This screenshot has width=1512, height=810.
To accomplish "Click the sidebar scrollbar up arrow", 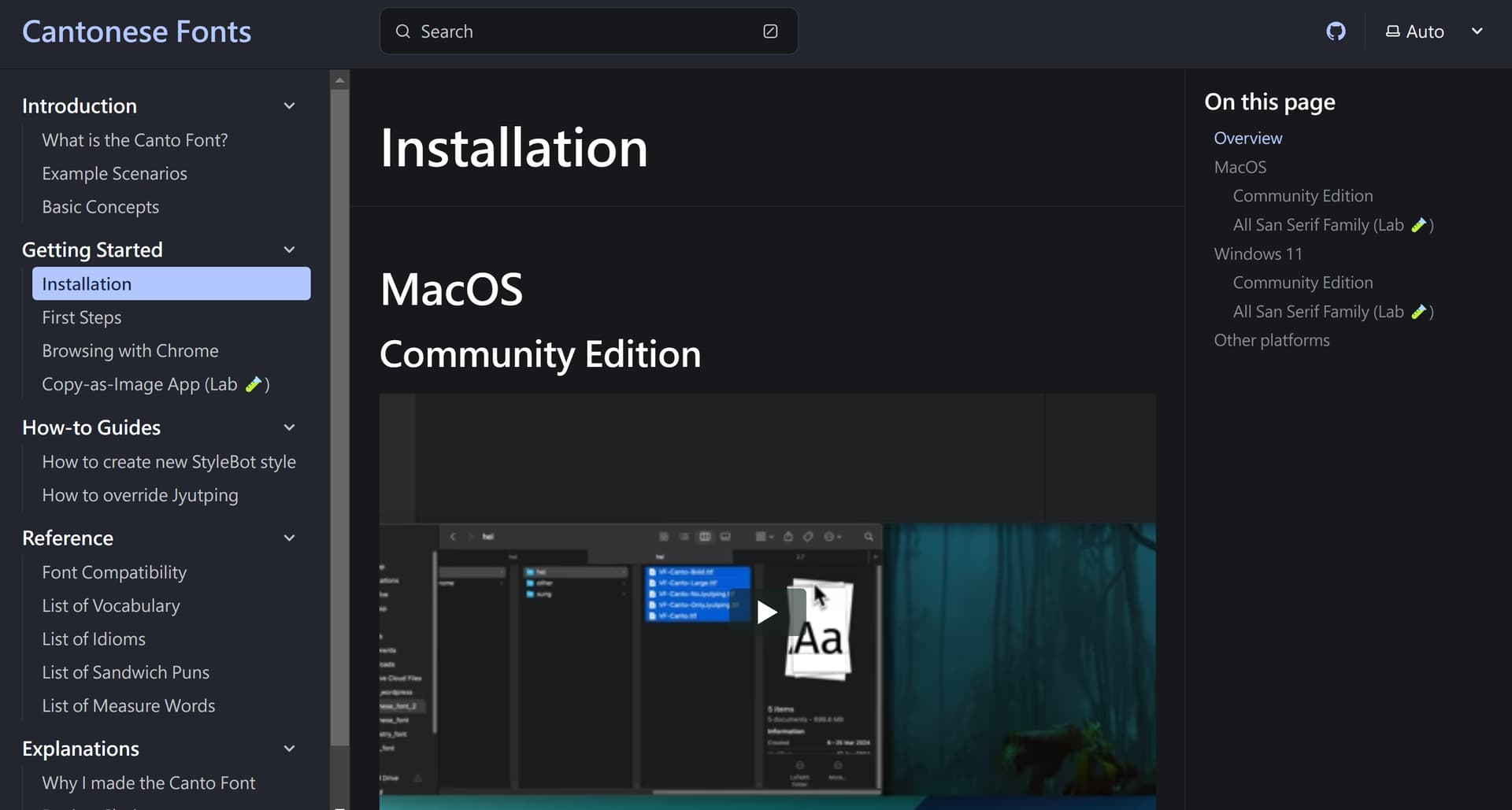I will coord(339,80).
